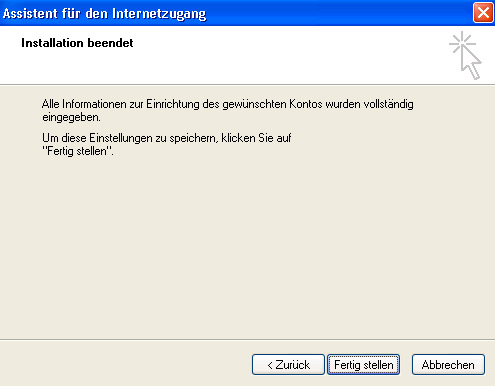Click the Assistent für den Internetzugang title bar
This screenshot has height=386, width=495.
click(233, 13)
